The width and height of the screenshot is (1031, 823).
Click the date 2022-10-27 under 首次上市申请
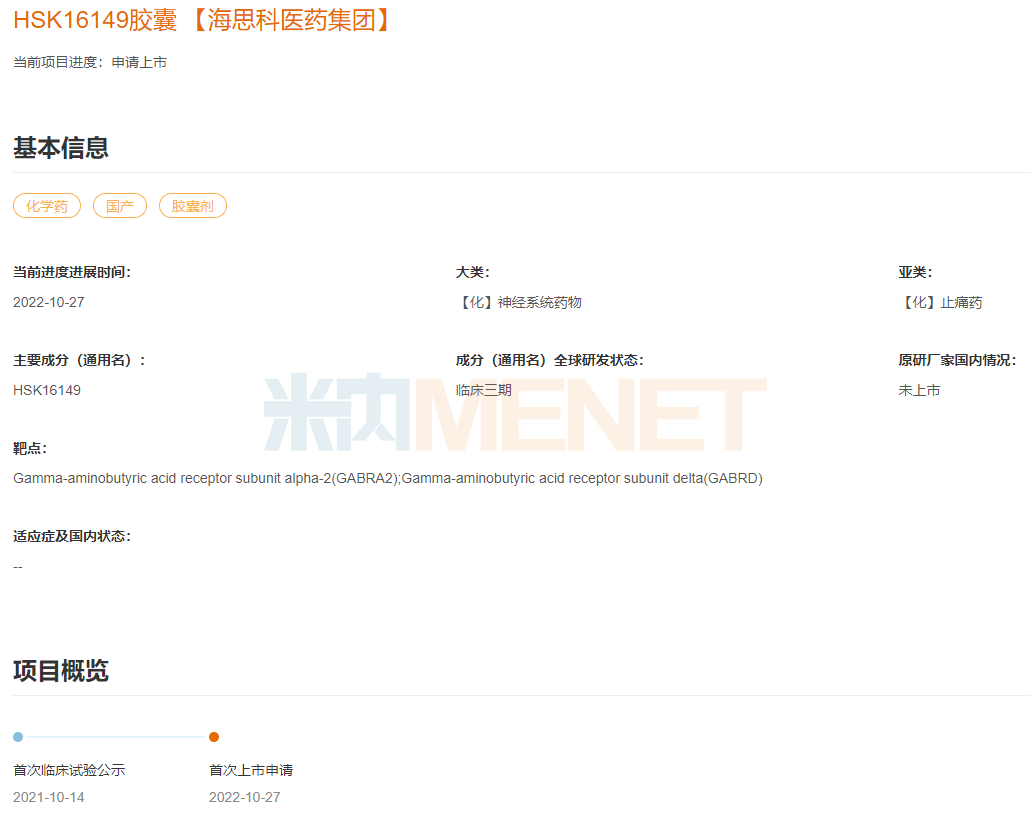pos(245,797)
